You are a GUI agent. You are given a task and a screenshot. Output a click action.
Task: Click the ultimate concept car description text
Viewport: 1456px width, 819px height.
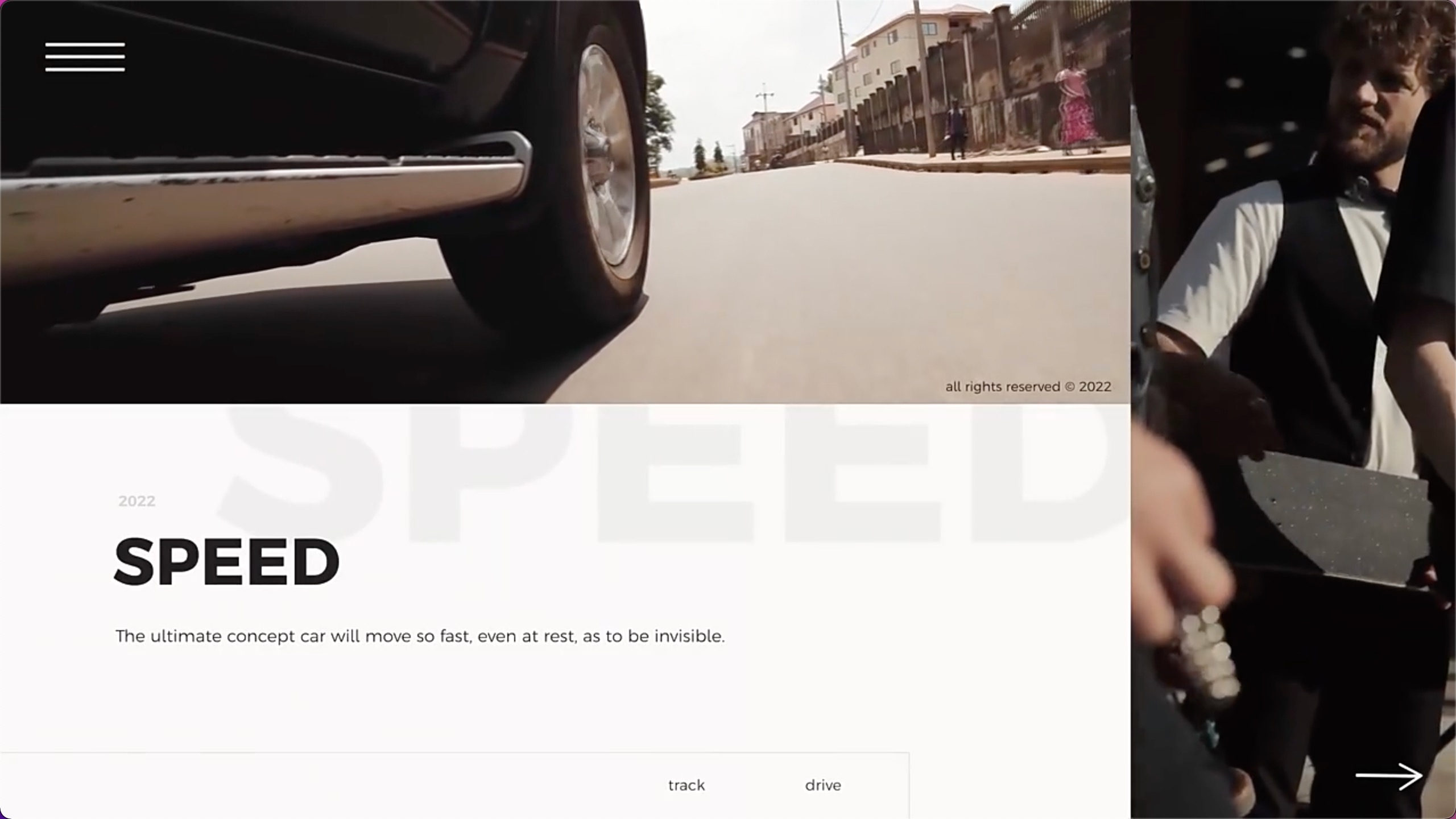pos(420,636)
